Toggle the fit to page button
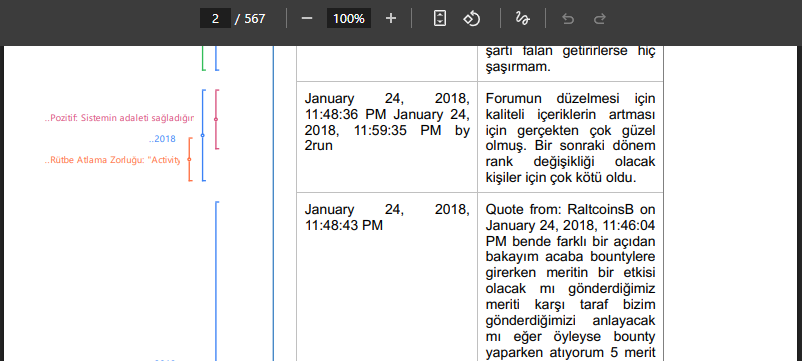 (440, 19)
